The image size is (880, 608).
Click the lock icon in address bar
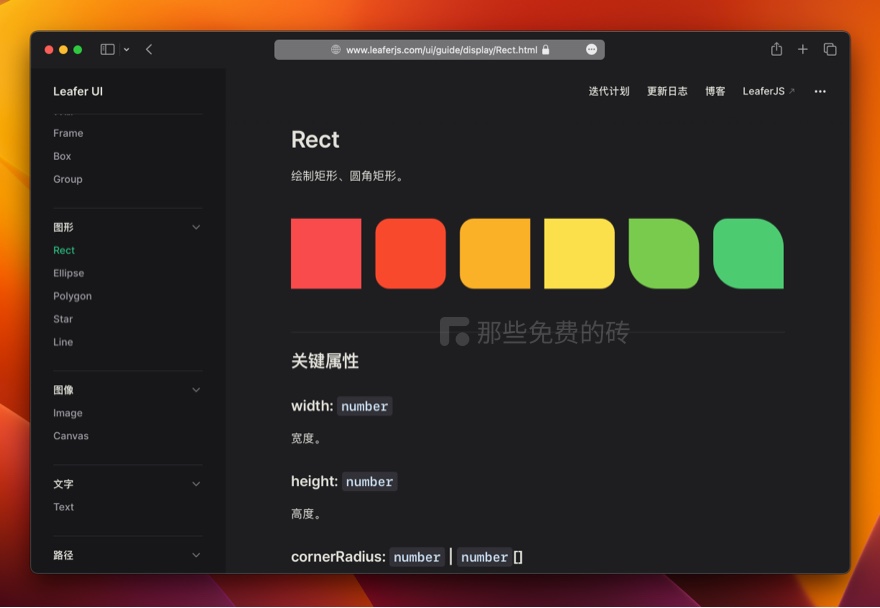pos(546,49)
